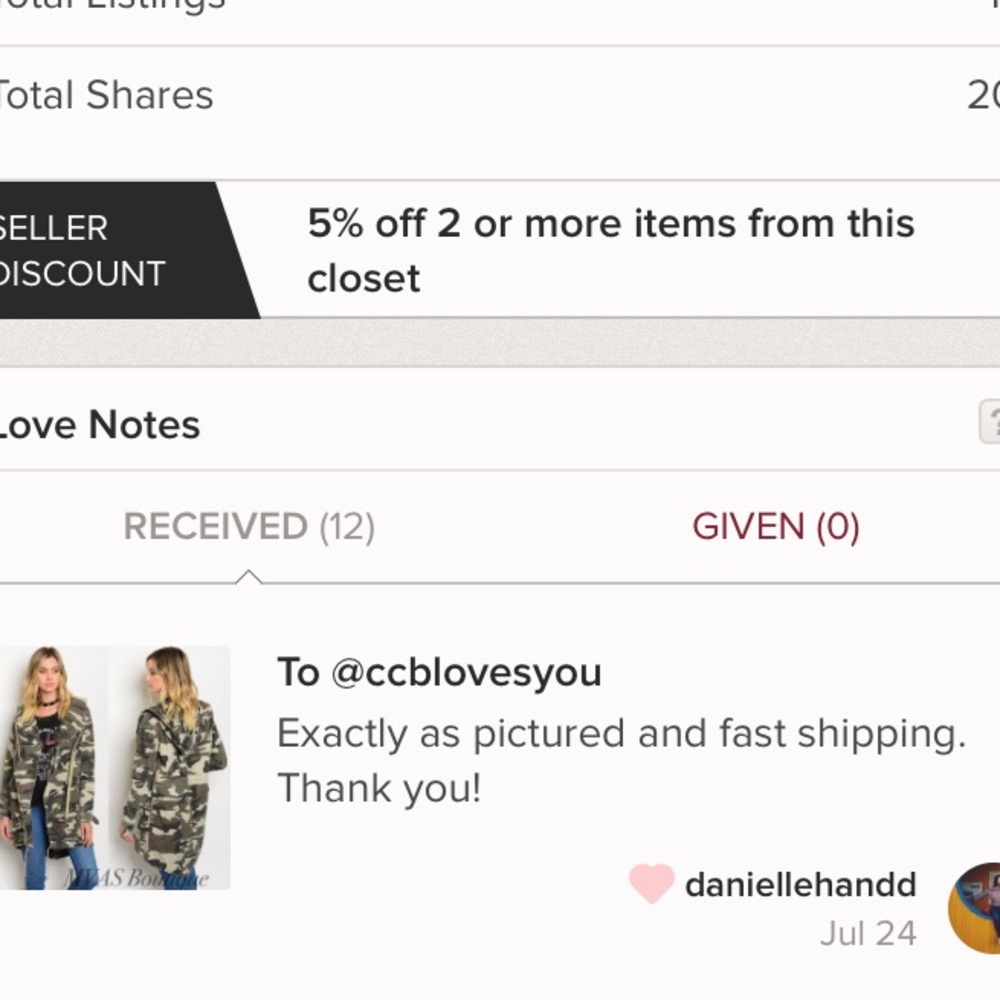
Task: Visit the daniellehandd username link
Action: tap(800, 885)
